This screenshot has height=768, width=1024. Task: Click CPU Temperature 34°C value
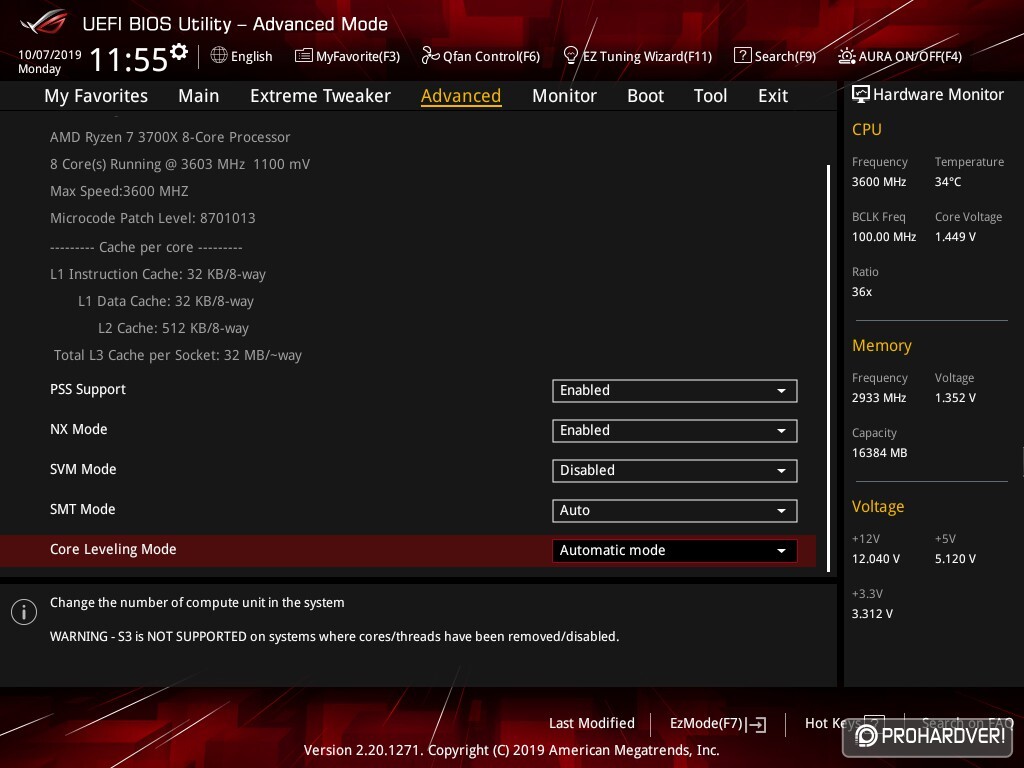pos(948,182)
